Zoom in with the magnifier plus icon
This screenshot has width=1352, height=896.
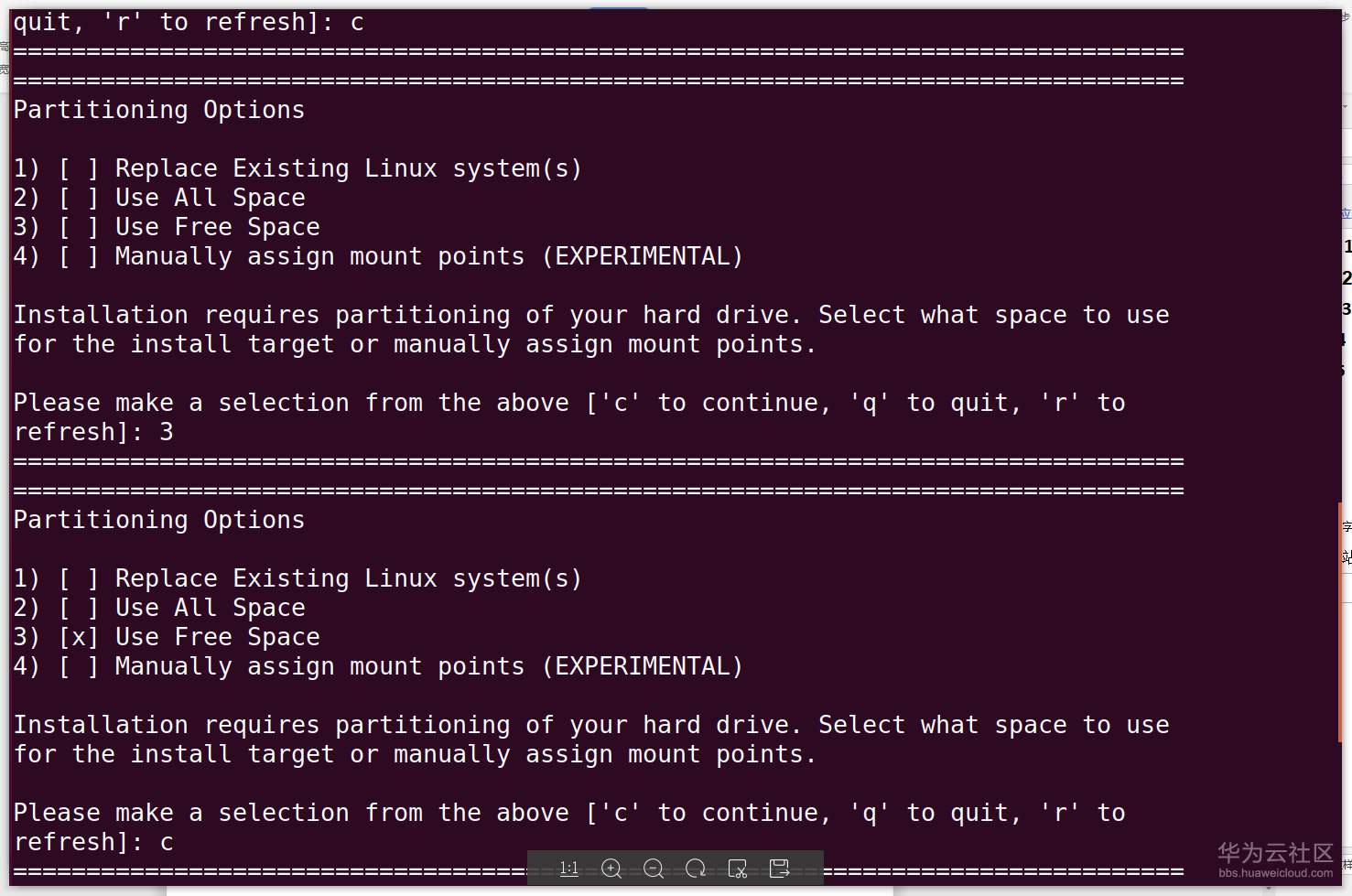pos(611,868)
